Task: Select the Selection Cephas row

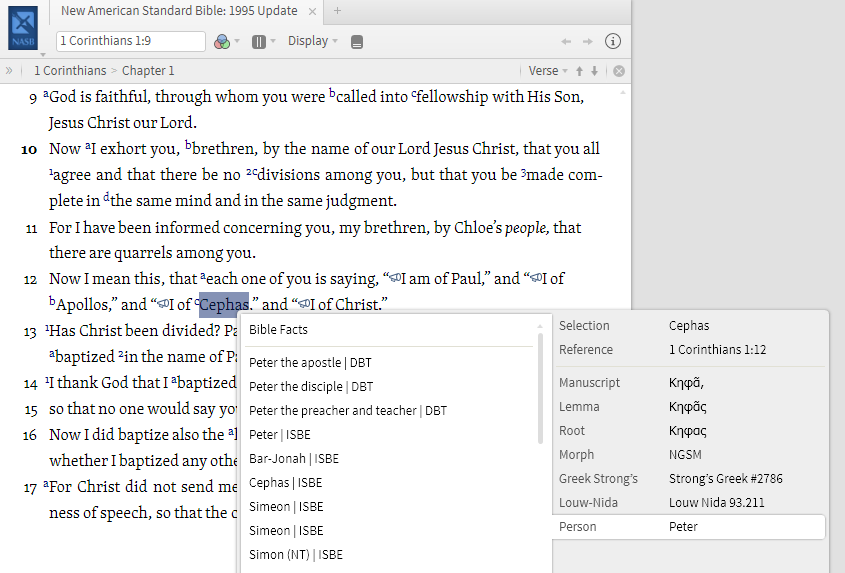Action: click(689, 326)
